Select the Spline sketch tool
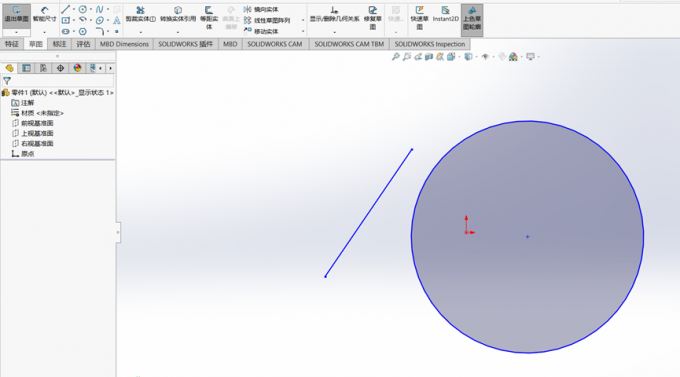Image resolution: width=680 pixels, height=377 pixels. click(x=100, y=9)
